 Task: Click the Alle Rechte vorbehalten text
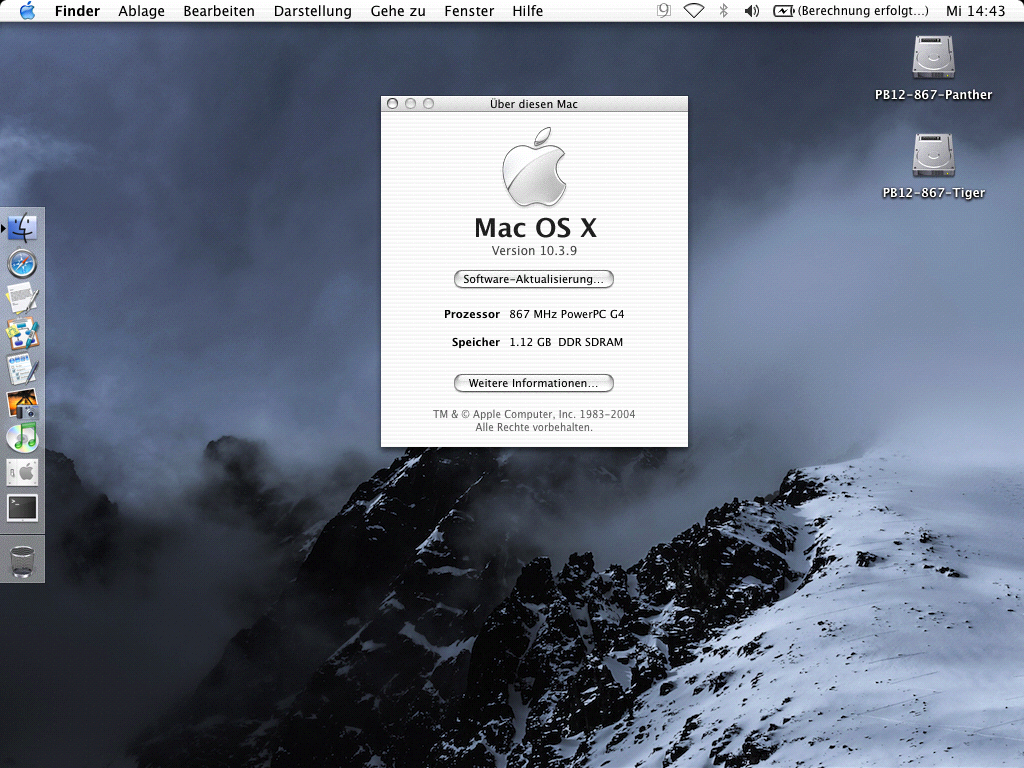[534, 427]
